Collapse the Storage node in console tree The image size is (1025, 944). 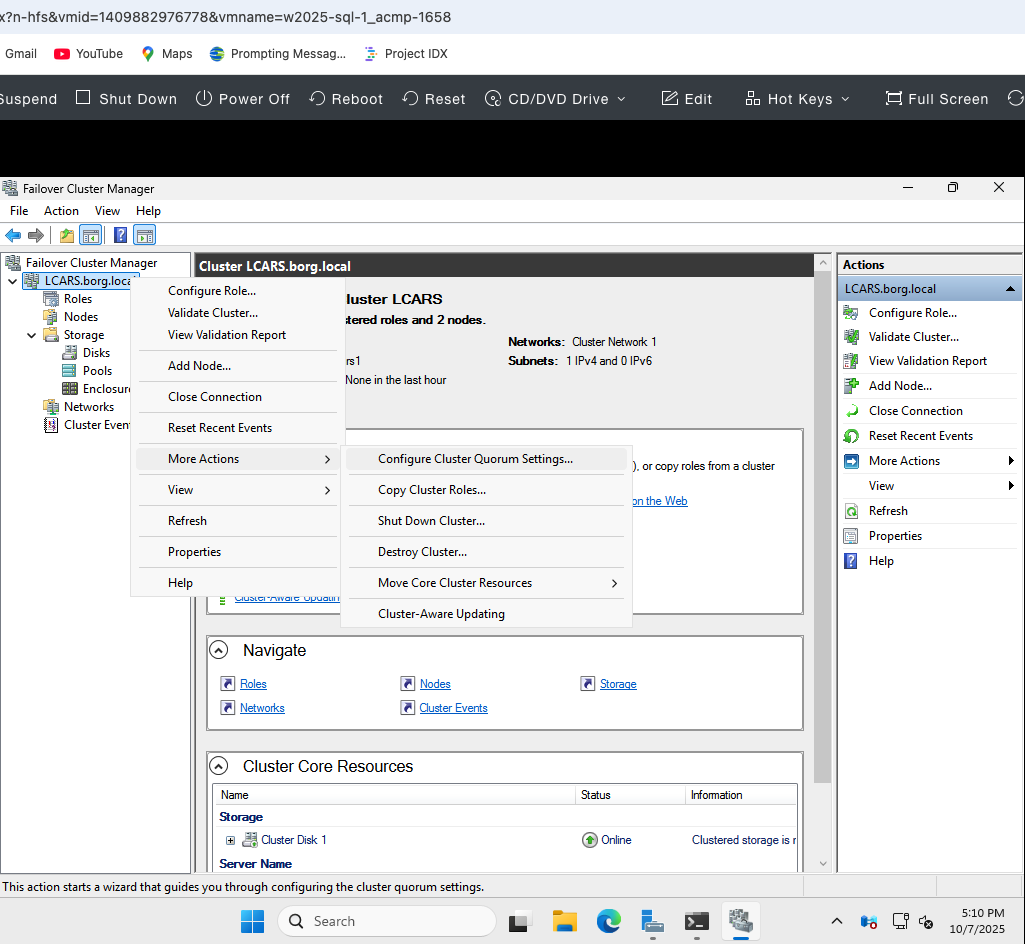tap(31, 335)
